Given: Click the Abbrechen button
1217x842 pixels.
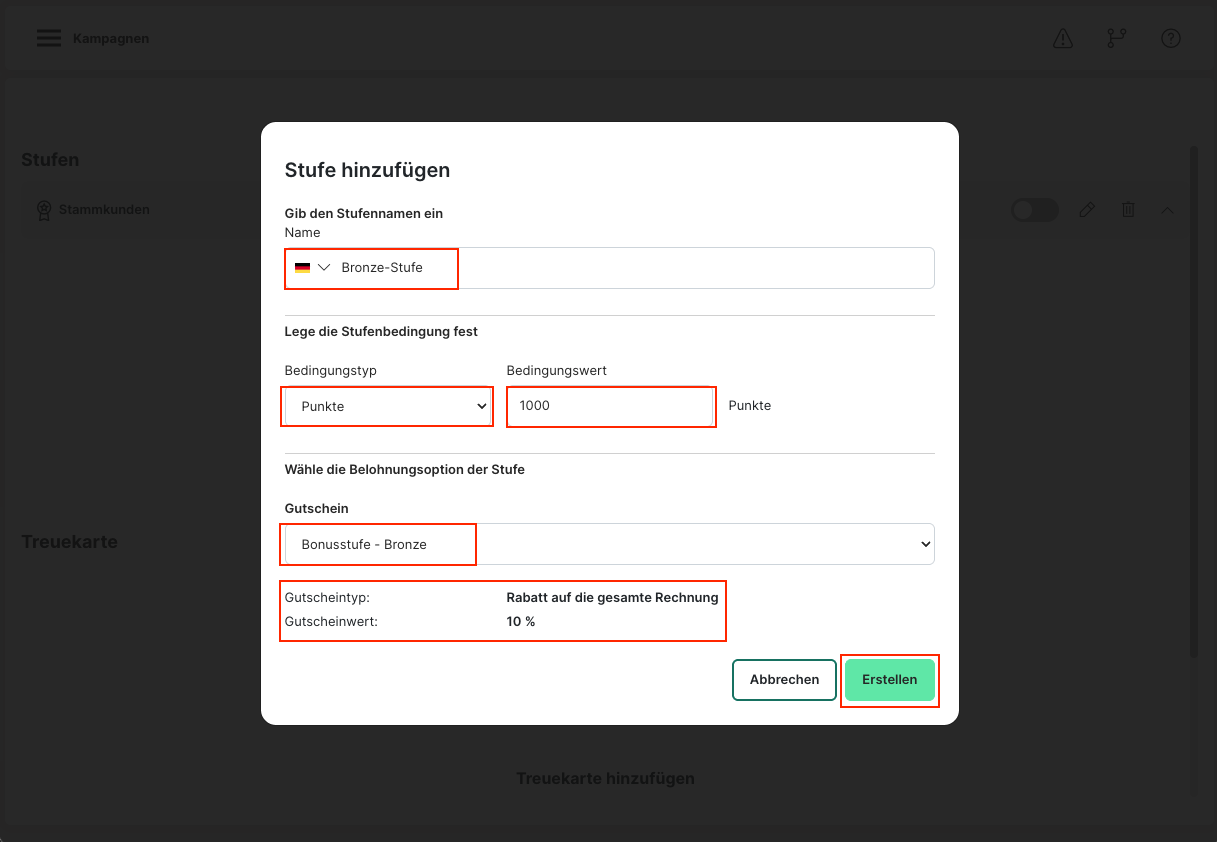Looking at the screenshot, I should click(x=784, y=680).
